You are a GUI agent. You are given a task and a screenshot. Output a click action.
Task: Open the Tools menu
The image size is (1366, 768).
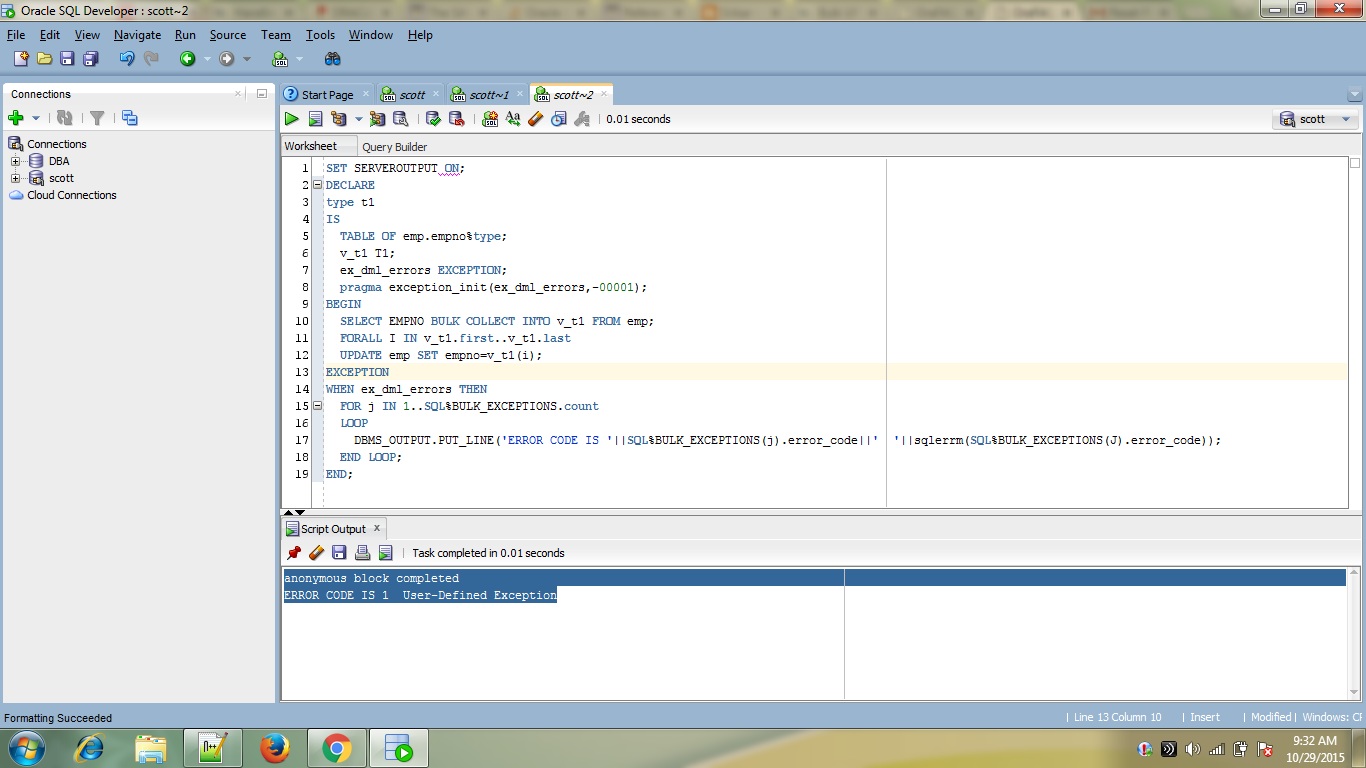point(320,35)
